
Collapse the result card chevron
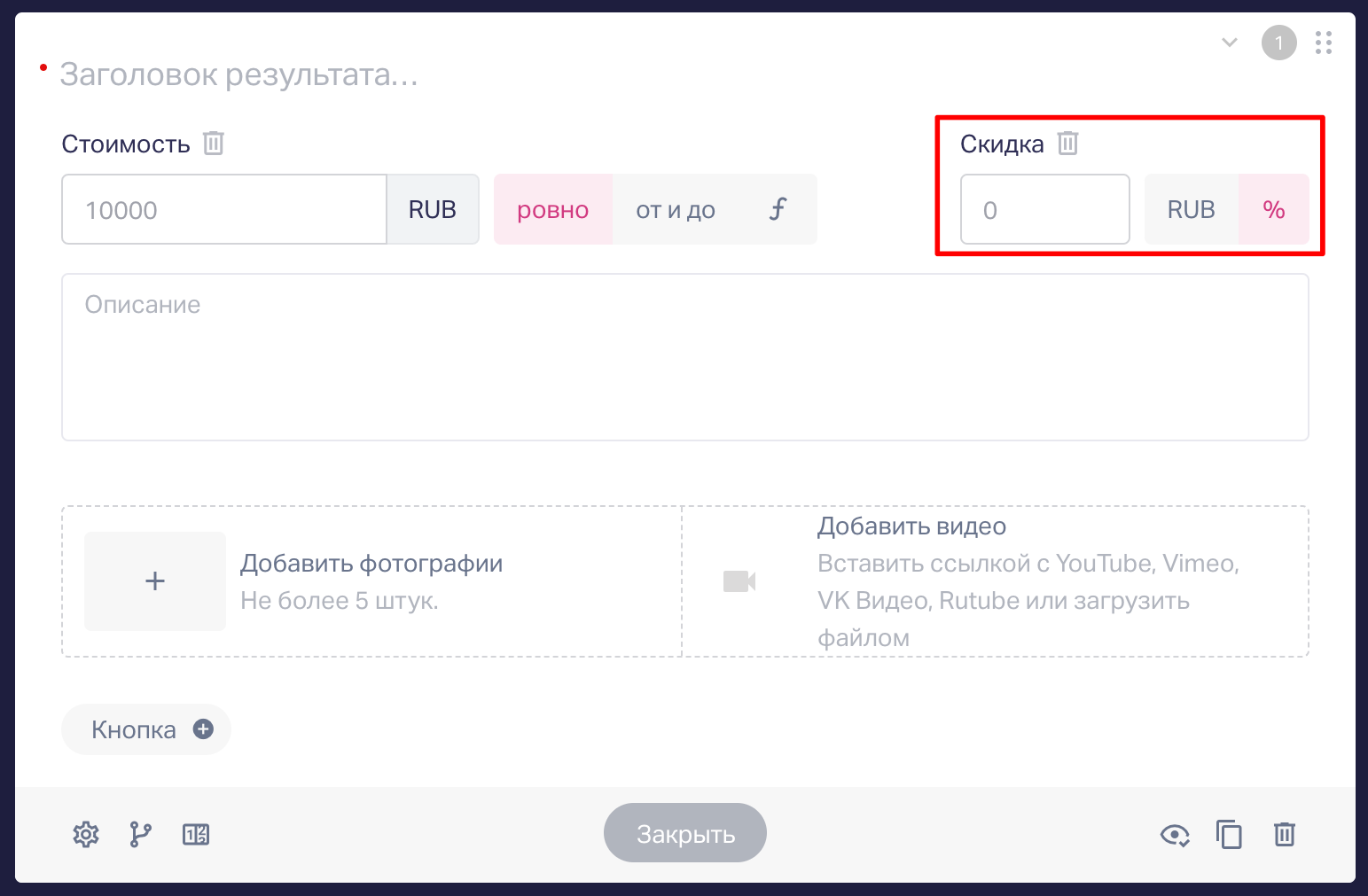point(1230,42)
